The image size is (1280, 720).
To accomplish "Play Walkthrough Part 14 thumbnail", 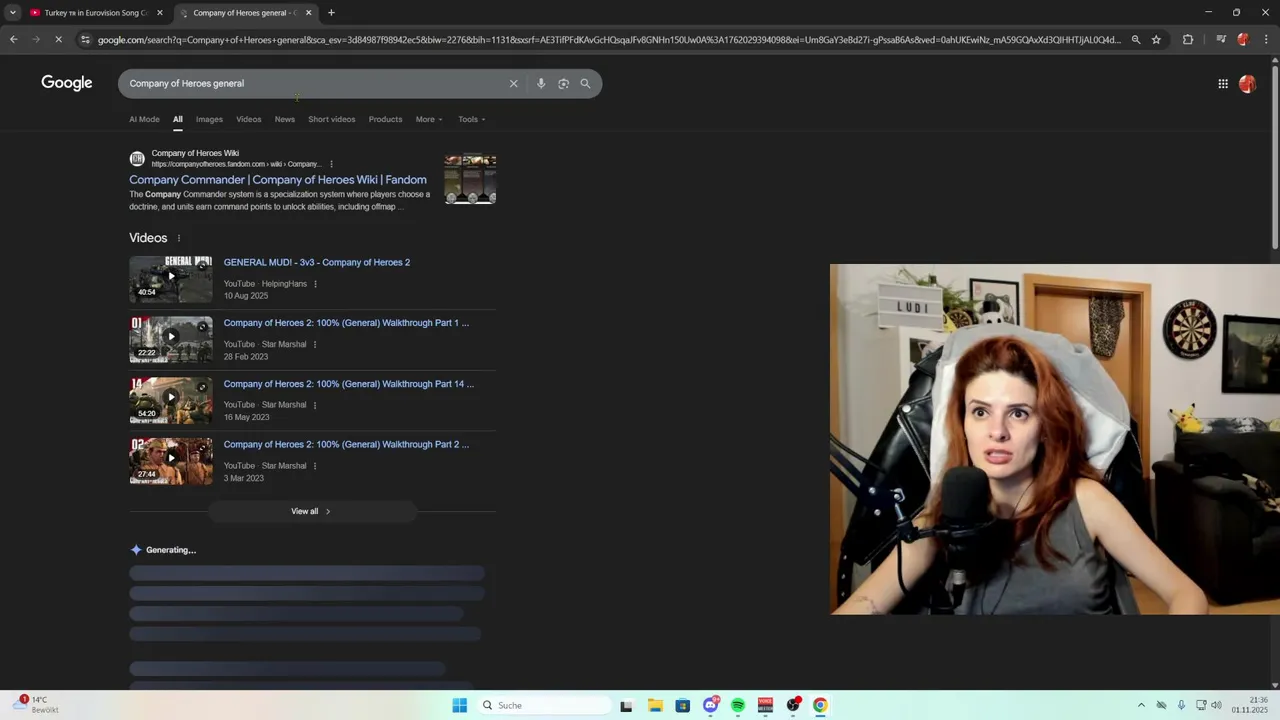I will 171,401.
